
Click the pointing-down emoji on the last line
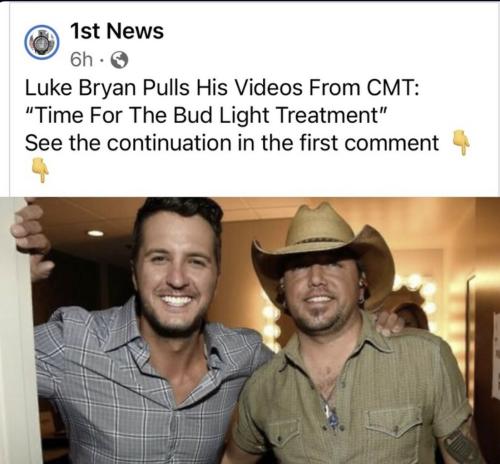tap(40, 170)
